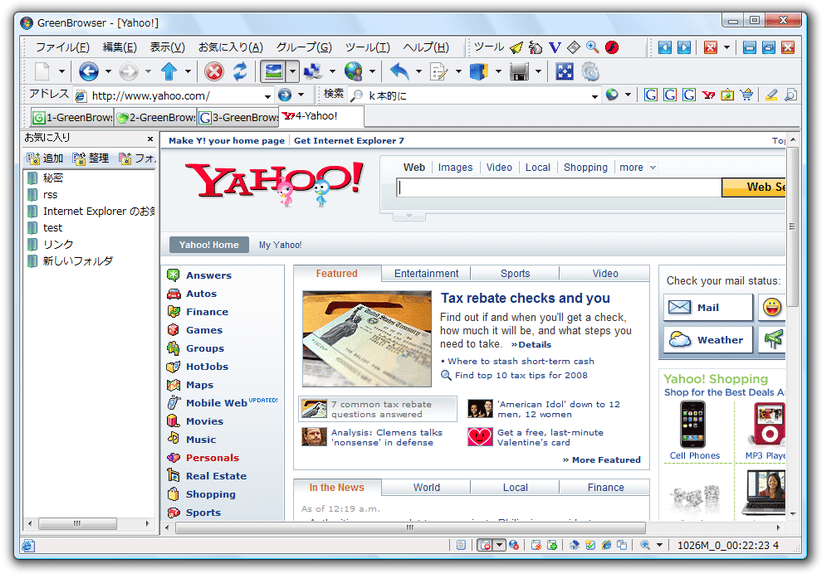Stop page loading with the red X
This screenshot has width=822, height=574.
[x=213, y=71]
